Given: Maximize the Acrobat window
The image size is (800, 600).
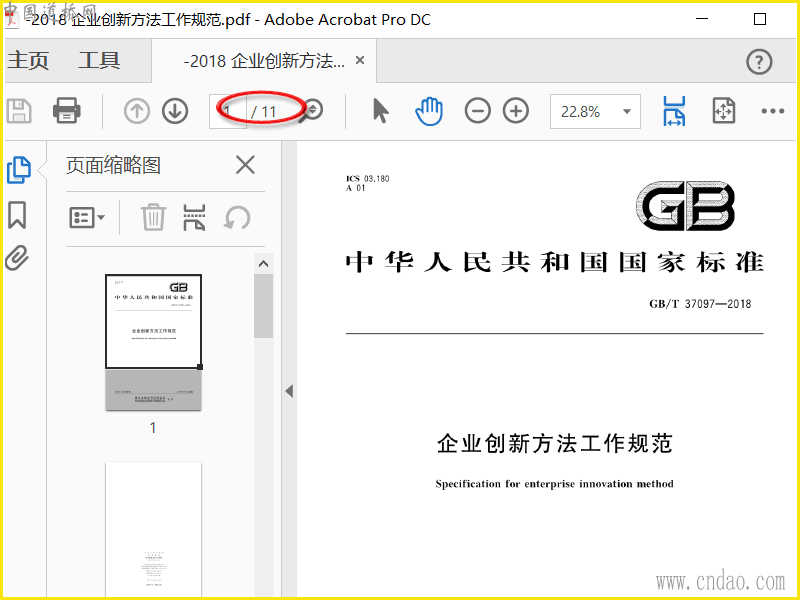Looking at the screenshot, I should tap(760, 19).
